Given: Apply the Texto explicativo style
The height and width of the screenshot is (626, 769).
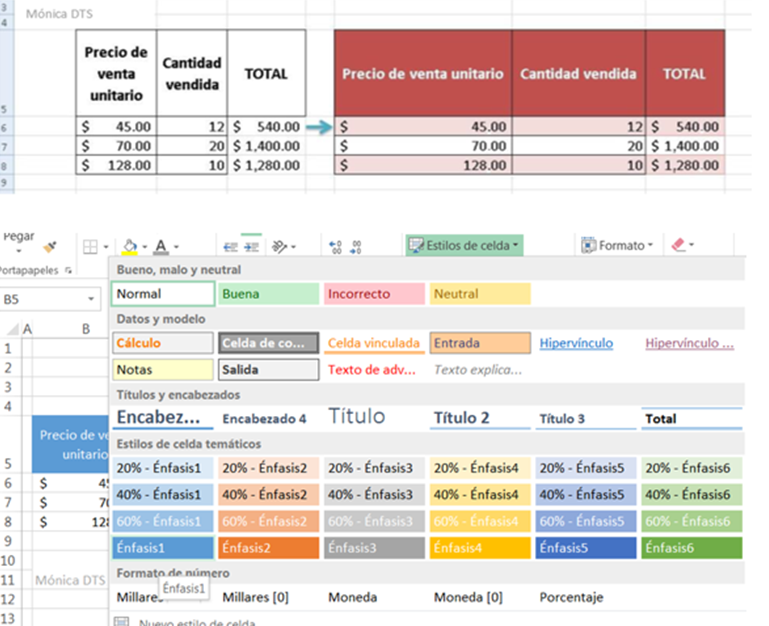Looking at the screenshot, I should [478, 369].
